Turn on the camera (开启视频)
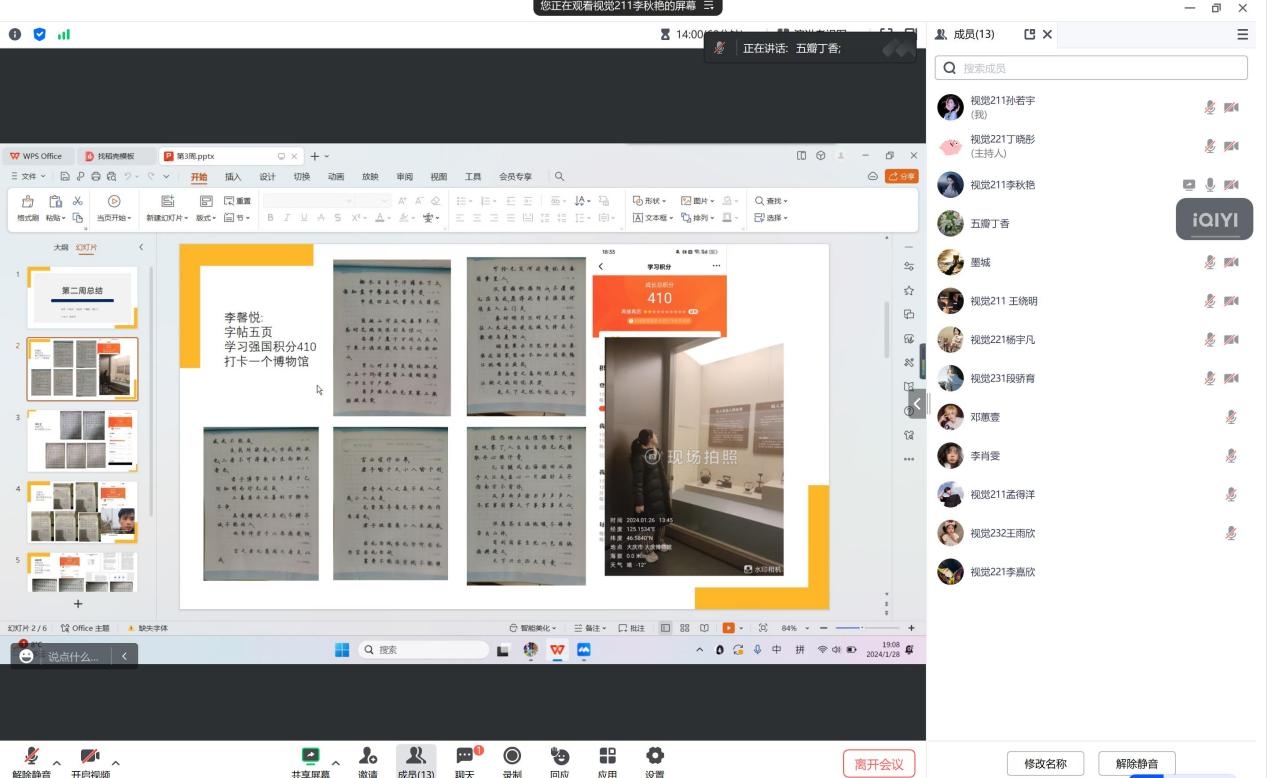Screen dimensions: 1267x778 (x=90, y=758)
